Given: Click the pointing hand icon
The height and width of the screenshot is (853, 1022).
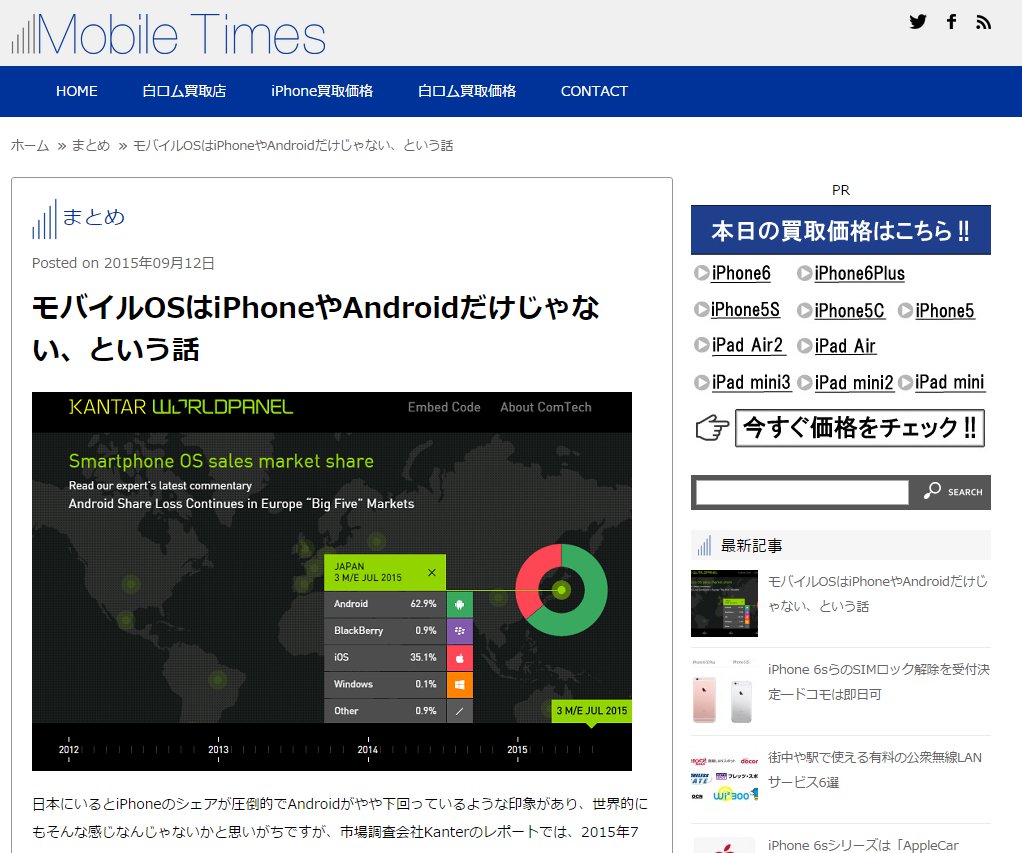Looking at the screenshot, I should (x=712, y=428).
